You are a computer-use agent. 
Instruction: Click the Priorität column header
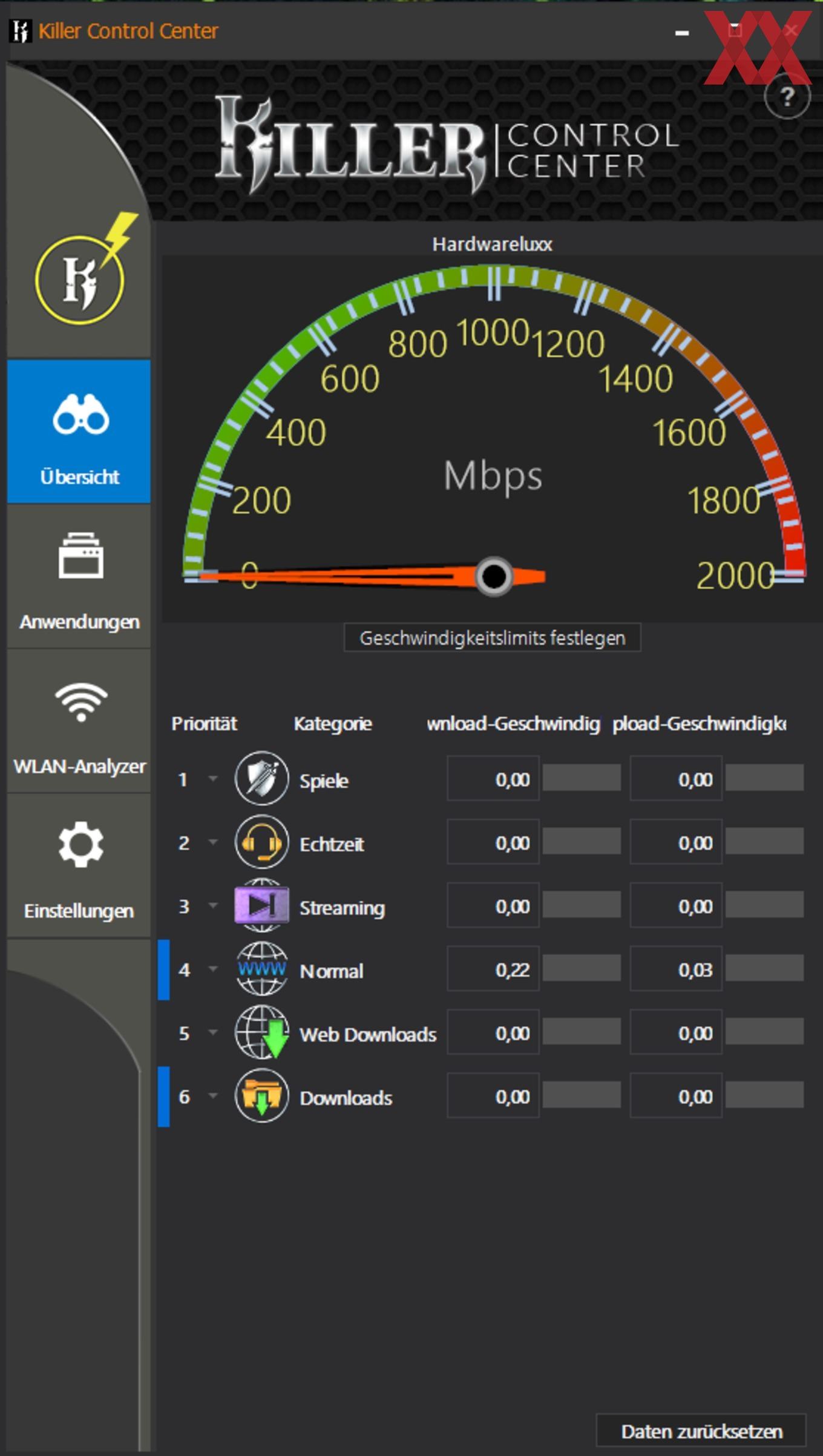[204, 724]
